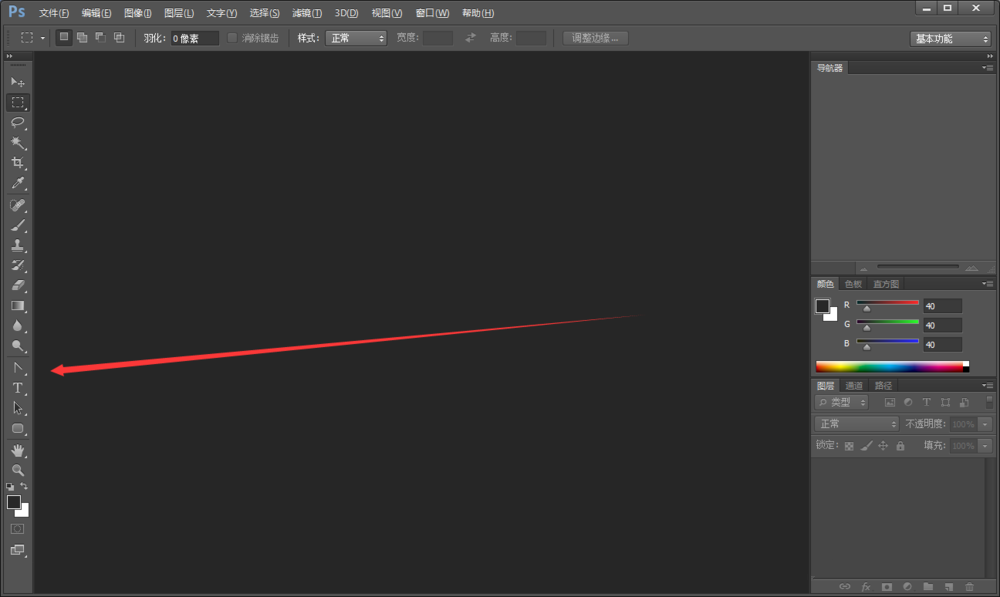Select the Eraser tool
Viewport: 1000px width, 597px height.
[x=18, y=286]
